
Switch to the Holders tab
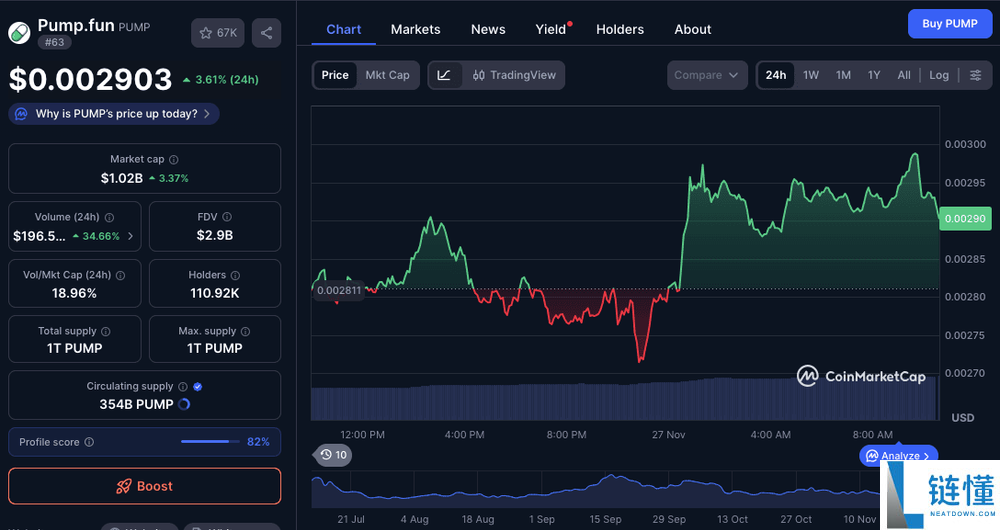[620, 29]
